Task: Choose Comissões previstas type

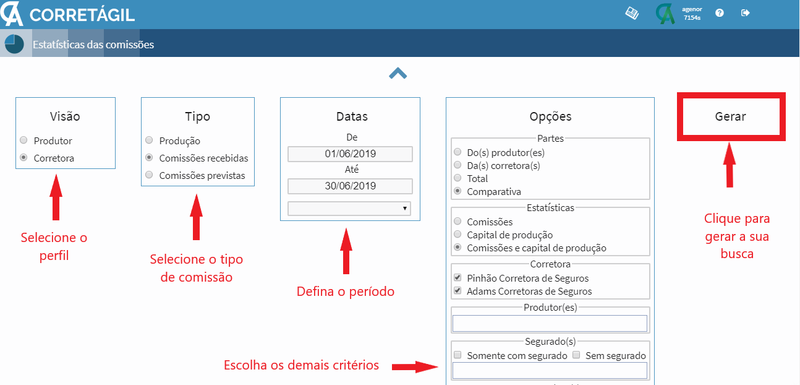Action: [x=149, y=175]
